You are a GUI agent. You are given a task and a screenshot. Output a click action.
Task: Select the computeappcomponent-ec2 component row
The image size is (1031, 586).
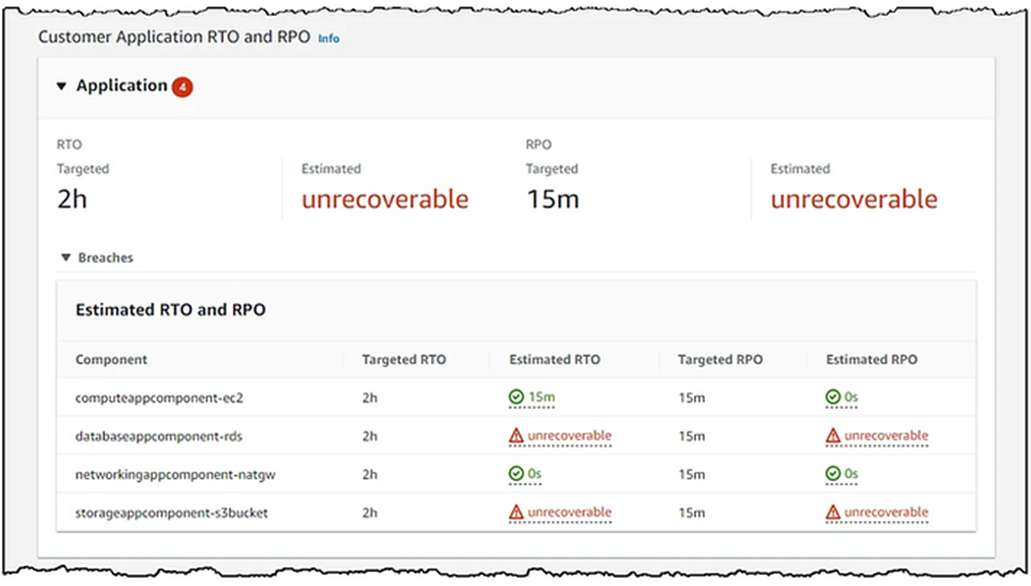tap(516, 397)
